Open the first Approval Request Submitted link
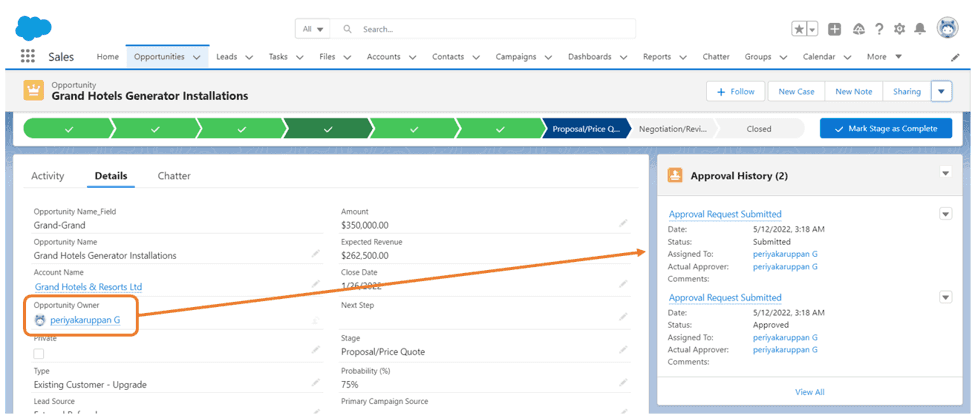 pos(724,214)
